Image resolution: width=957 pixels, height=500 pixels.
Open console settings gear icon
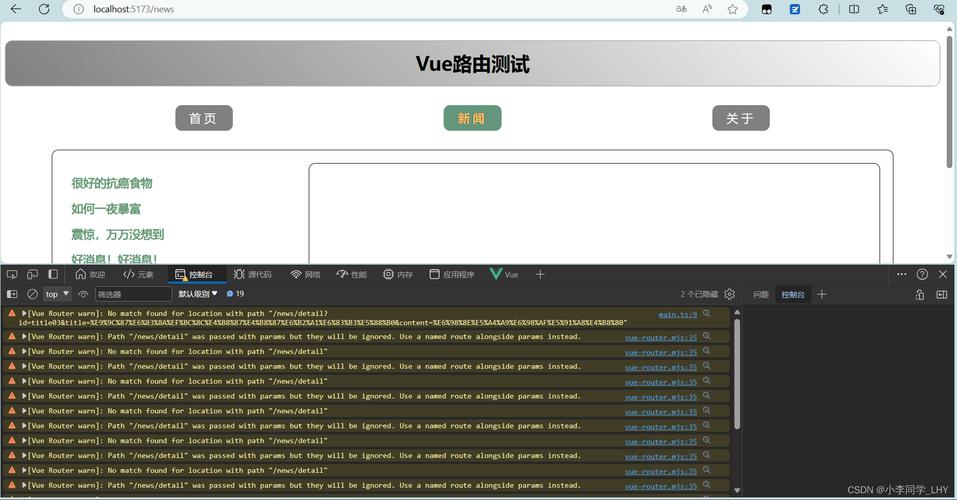point(729,294)
